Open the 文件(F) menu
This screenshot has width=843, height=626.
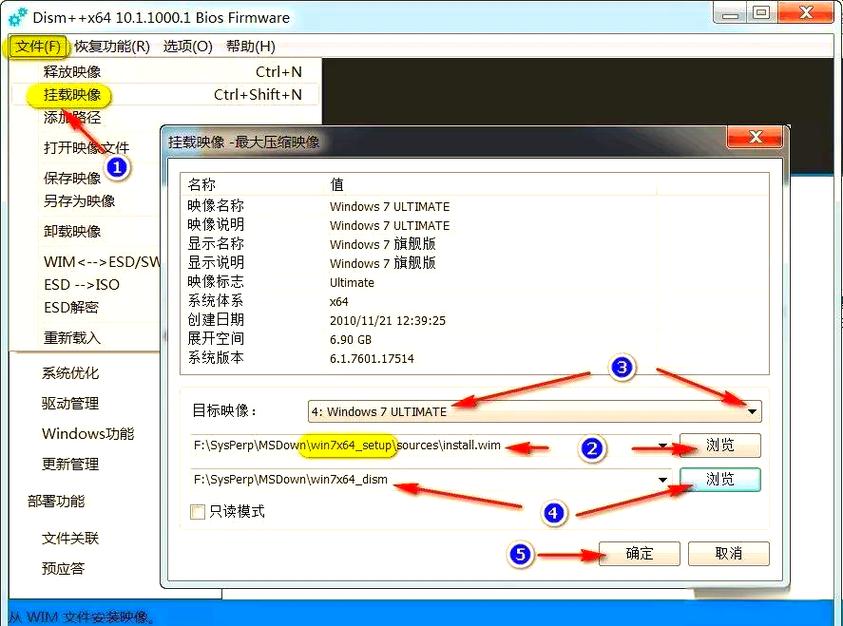pos(38,47)
